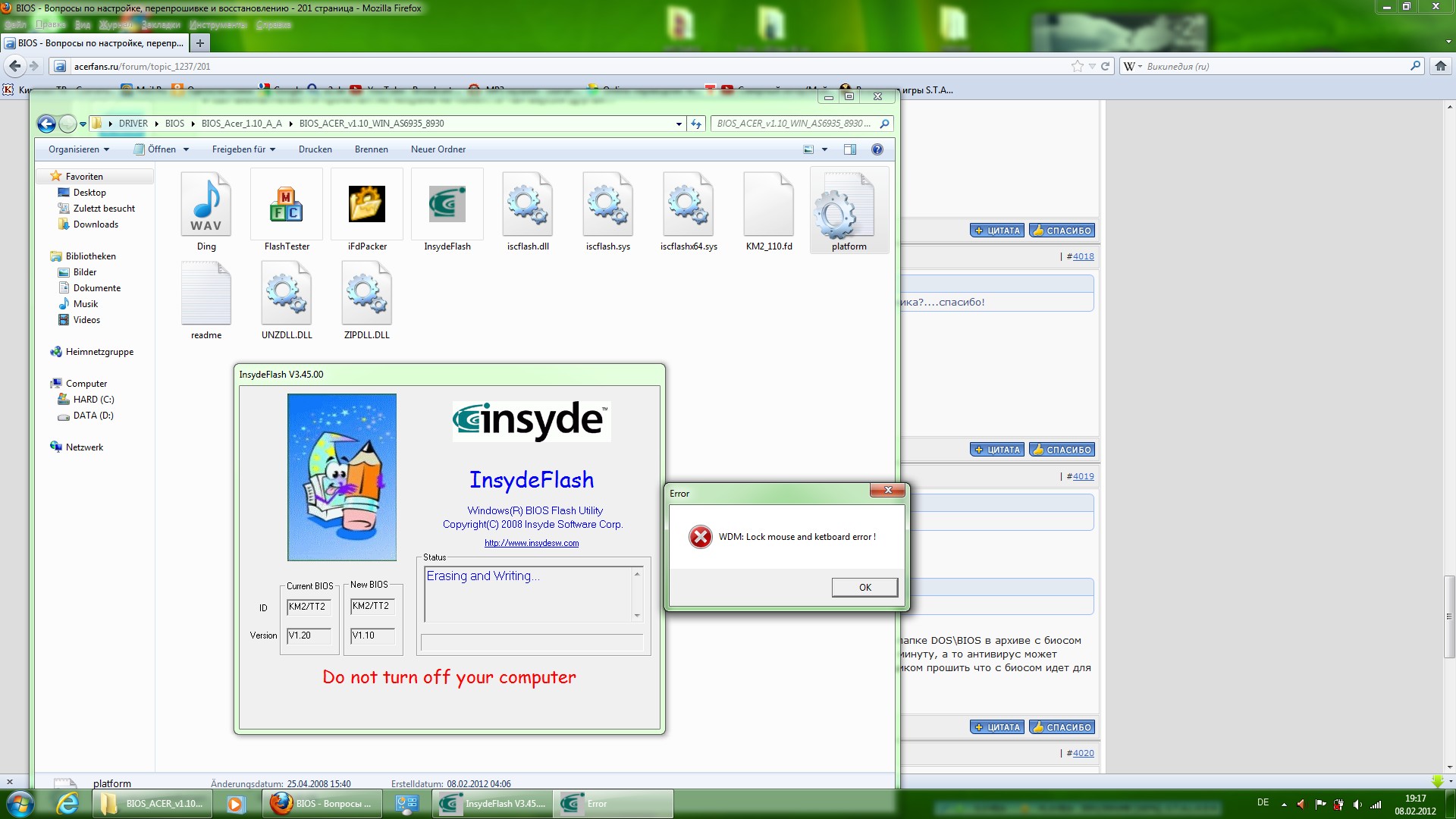The image size is (1456, 819).
Task: Launch Internet Explorer from the taskbar
Action: tap(68, 804)
